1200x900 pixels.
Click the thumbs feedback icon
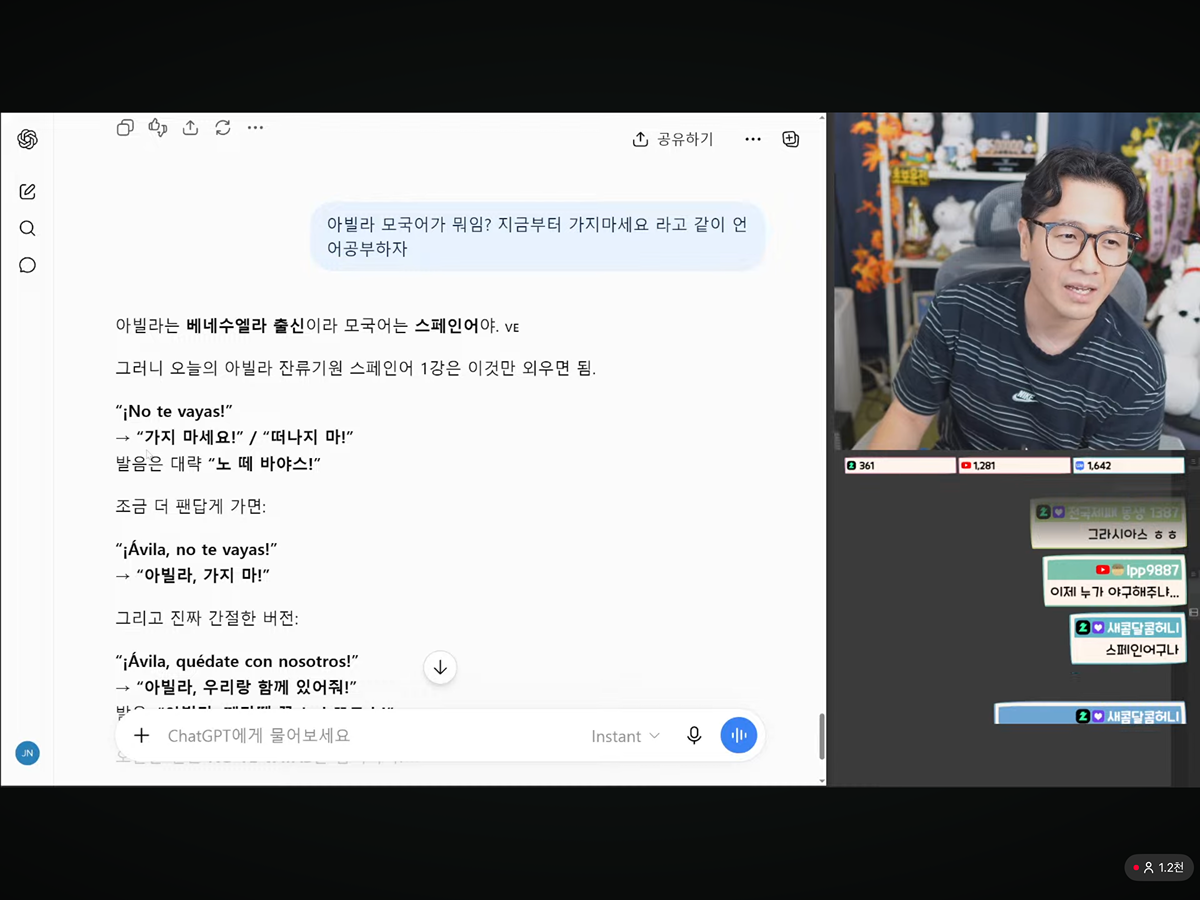(158, 127)
